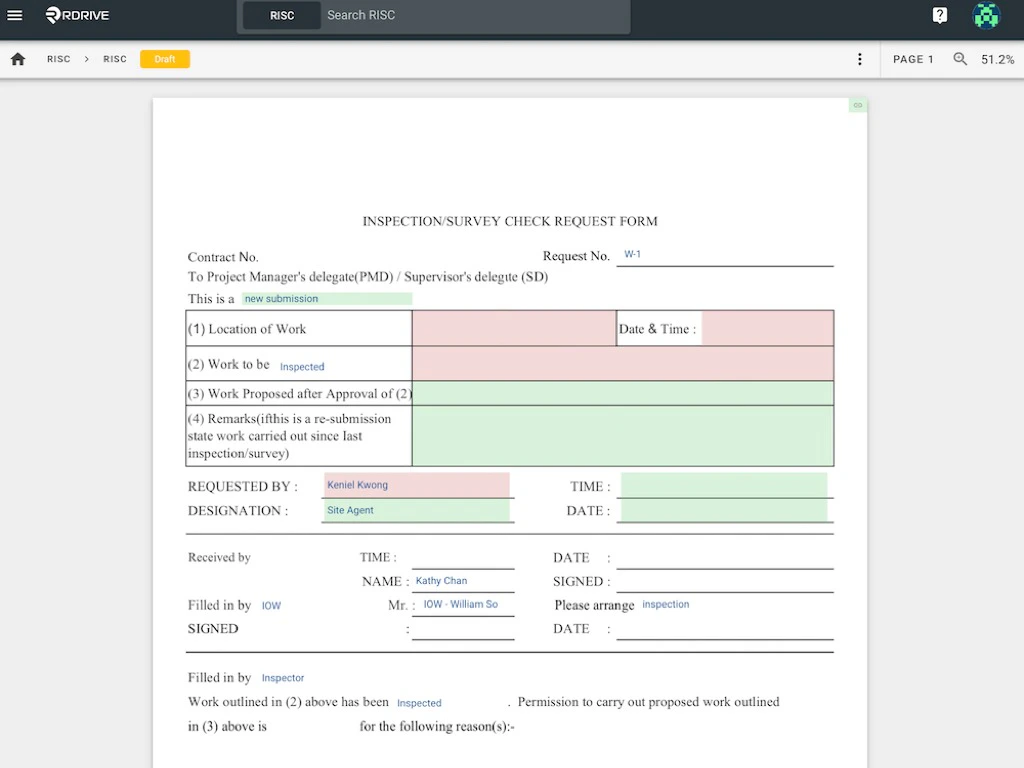
Task: Go to the first RISC breadcrumb link
Action: 58,59
